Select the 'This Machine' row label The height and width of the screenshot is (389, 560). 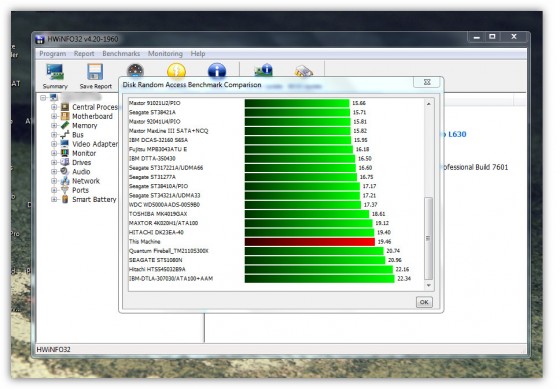[144, 241]
